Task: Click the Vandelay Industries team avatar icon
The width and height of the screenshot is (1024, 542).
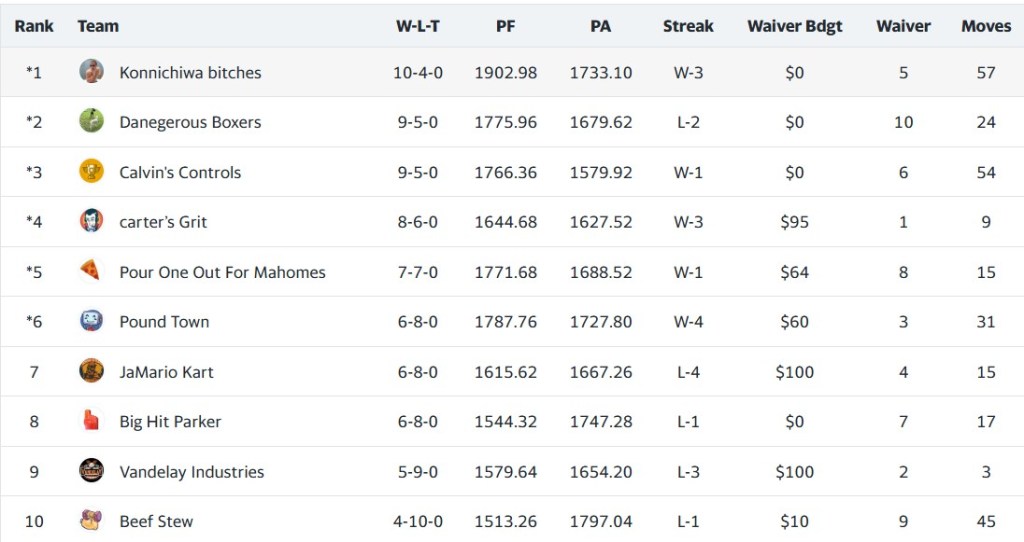Action: (91, 471)
